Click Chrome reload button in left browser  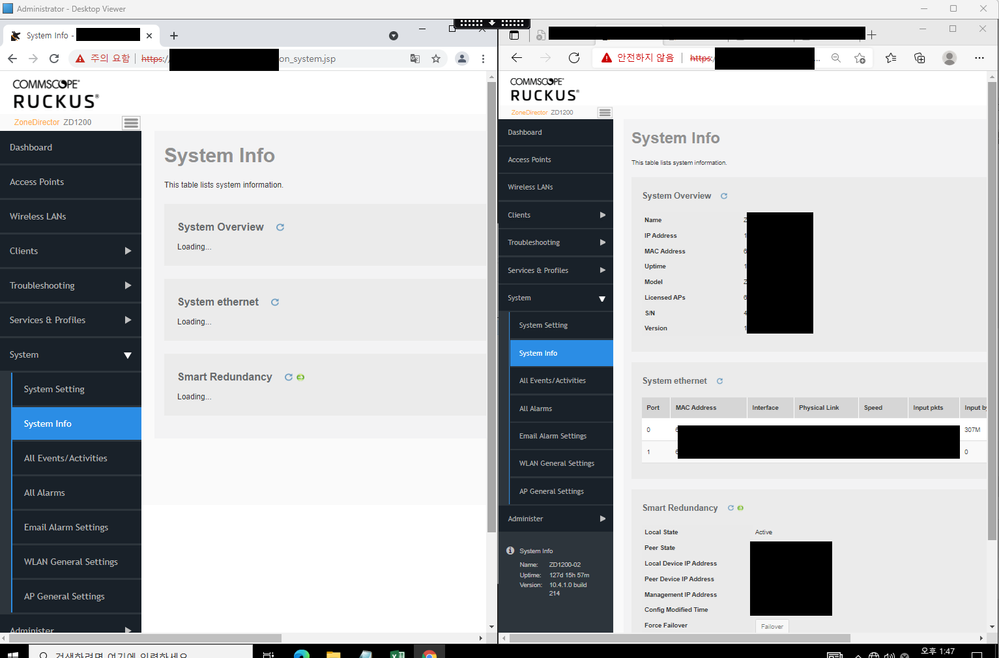pyautogui.click(x=57, y=59)
